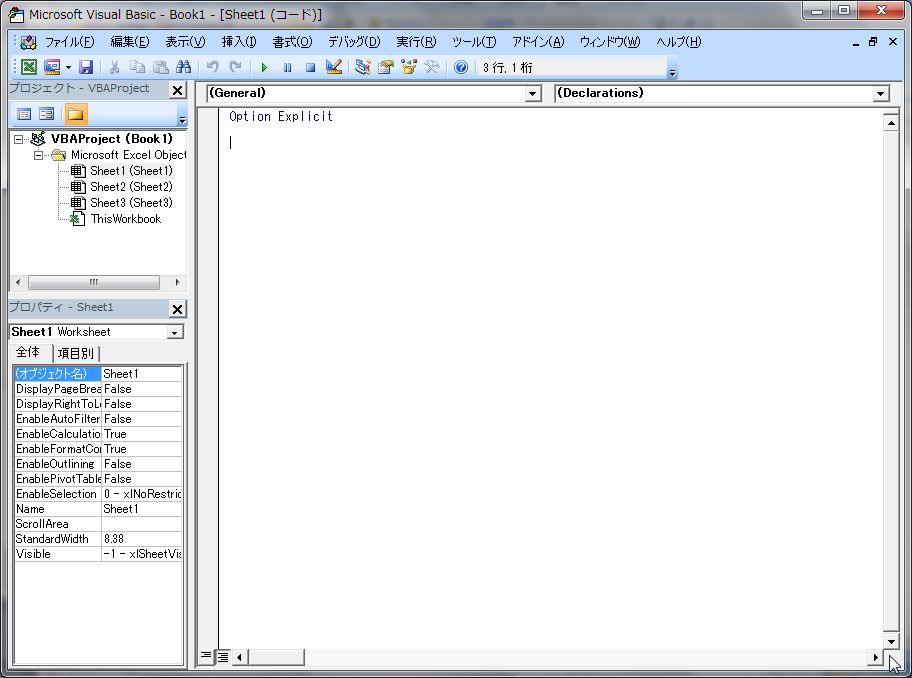Toggle Folders in the project panel
Screen dimensions: 912x678
coord(76,114)
